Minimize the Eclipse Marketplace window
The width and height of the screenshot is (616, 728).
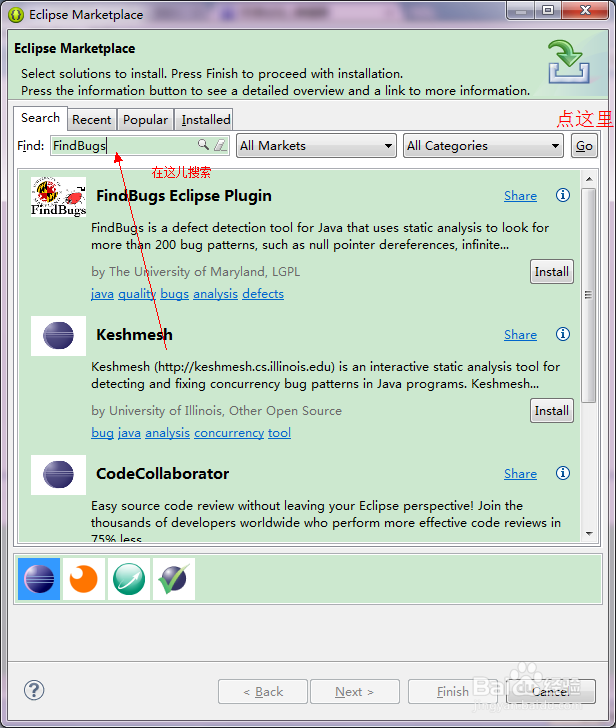pos(521,11)
